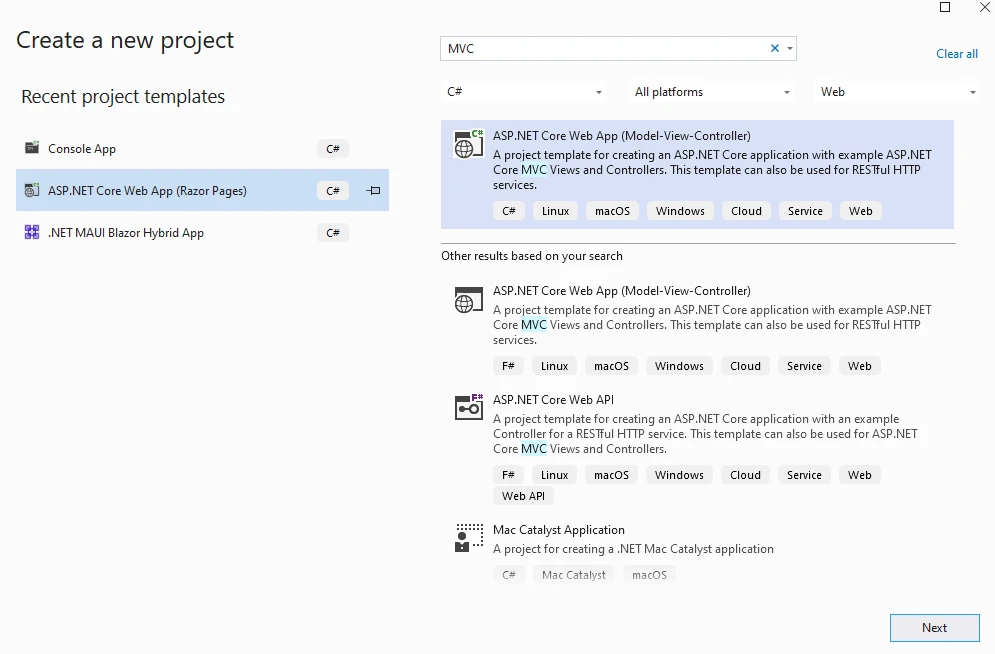Click the ASP.NET Core Web API icon
Image resolution: width=995 pixels, height=654 pixels.
(469, 407)
